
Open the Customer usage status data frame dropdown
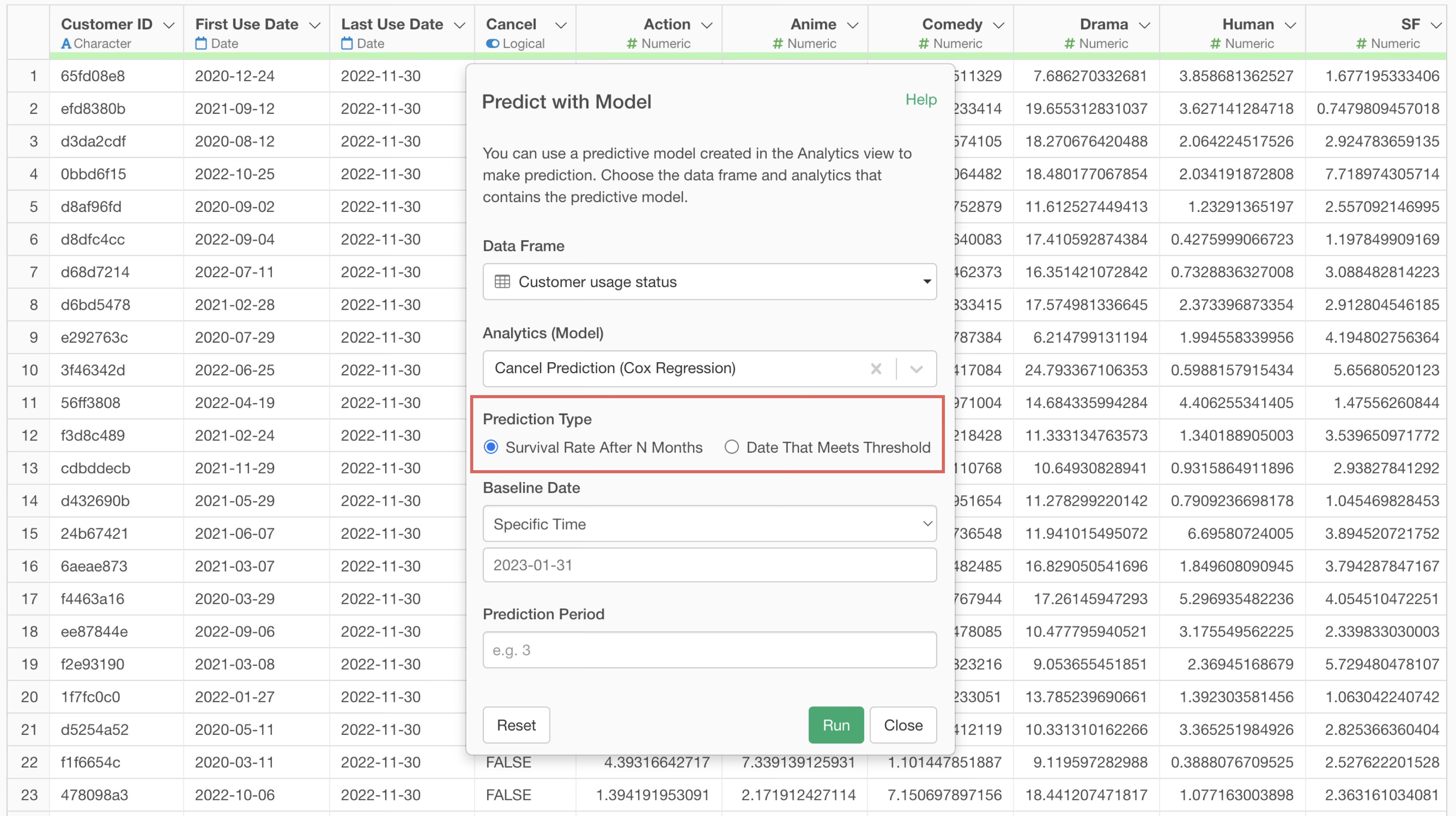coord(709,281)
